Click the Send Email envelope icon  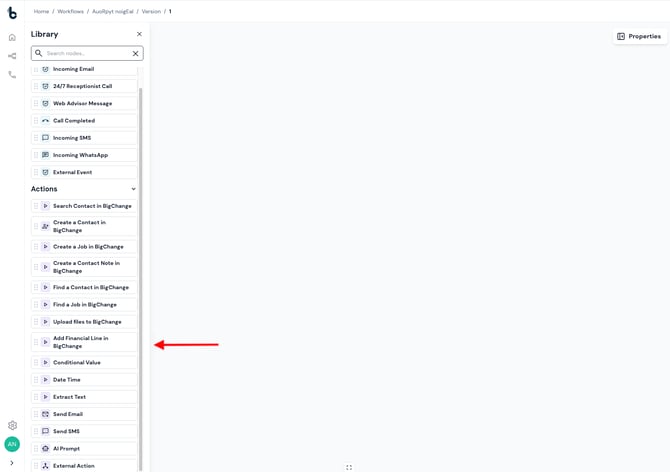click(45, 414)
